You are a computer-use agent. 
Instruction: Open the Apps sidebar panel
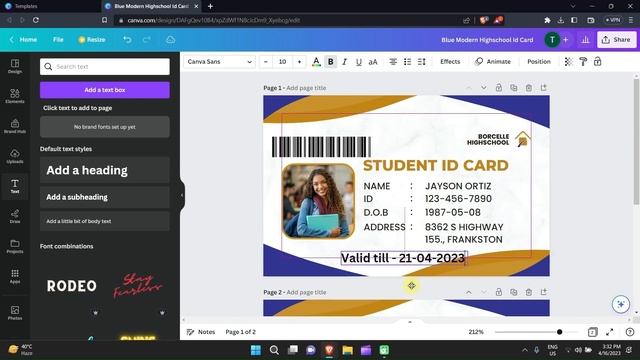[x=15, y=276]
